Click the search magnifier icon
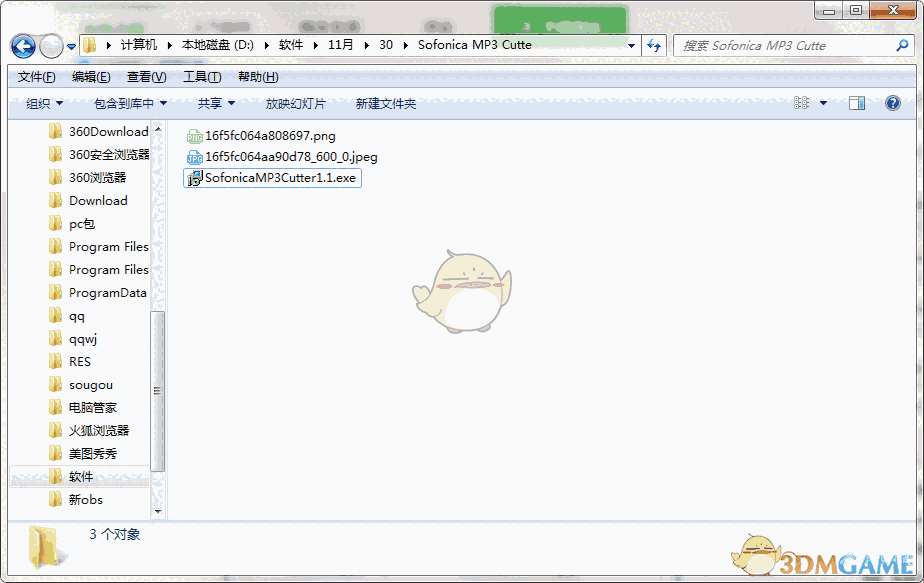This screenshot has width=924, height=583. click(x=901, y=45)
